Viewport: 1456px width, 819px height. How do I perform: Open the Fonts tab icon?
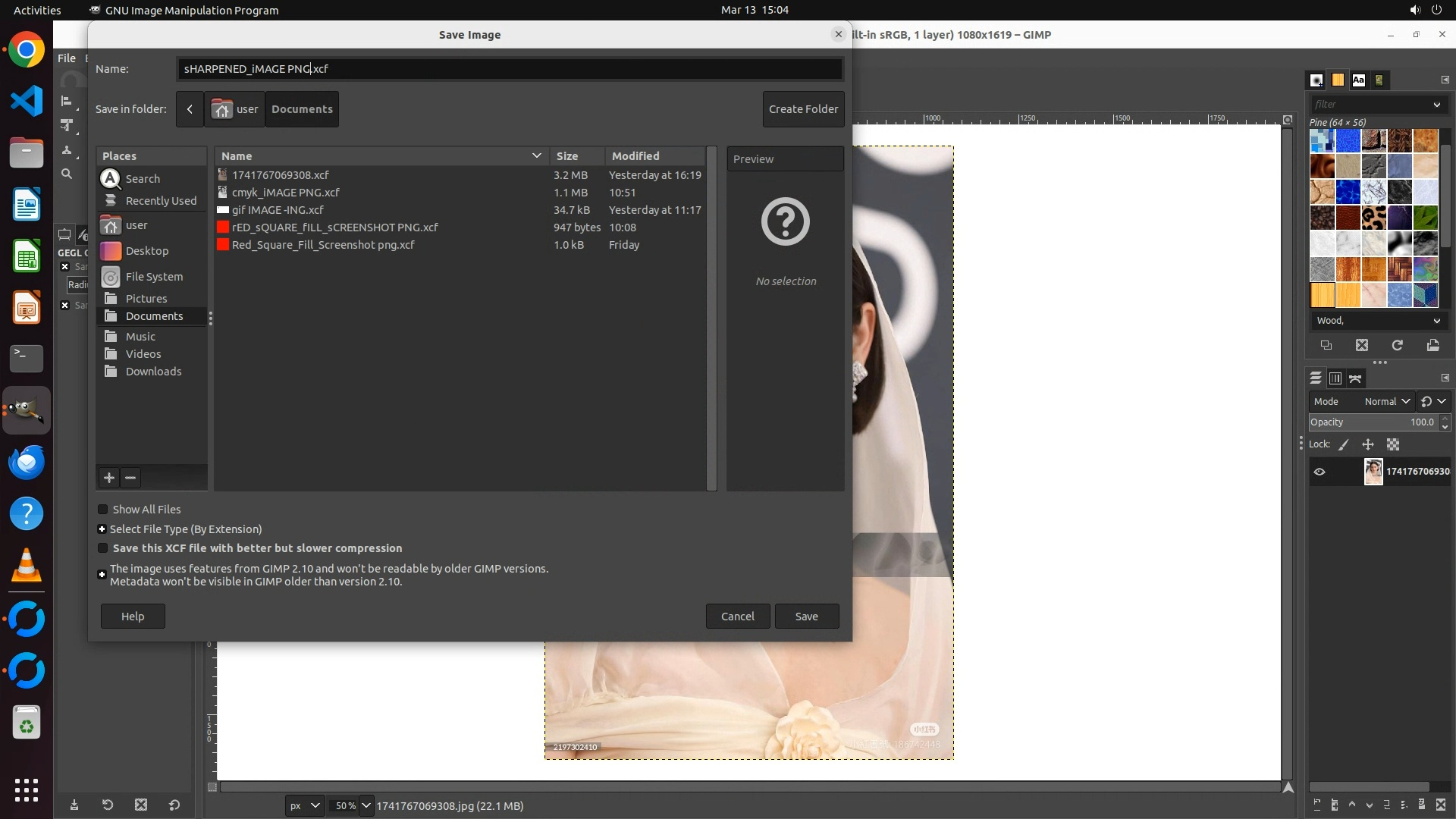[x=1358, y=80]
